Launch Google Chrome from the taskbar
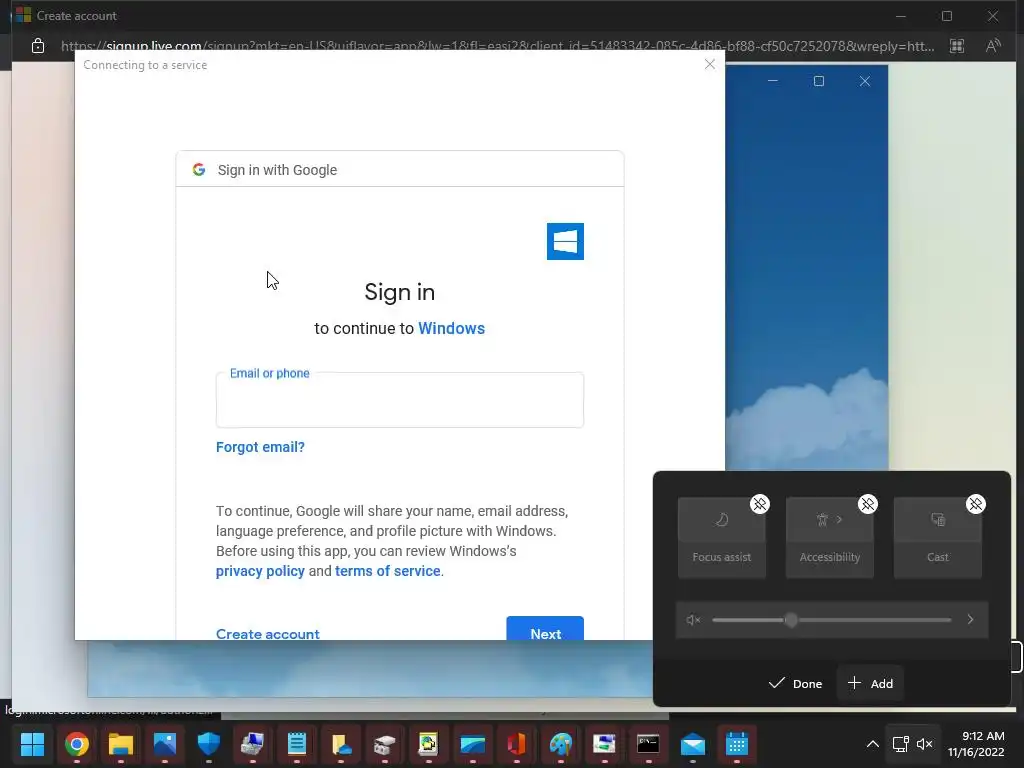This screenshot has height=768, width=1024. point(76,743)
